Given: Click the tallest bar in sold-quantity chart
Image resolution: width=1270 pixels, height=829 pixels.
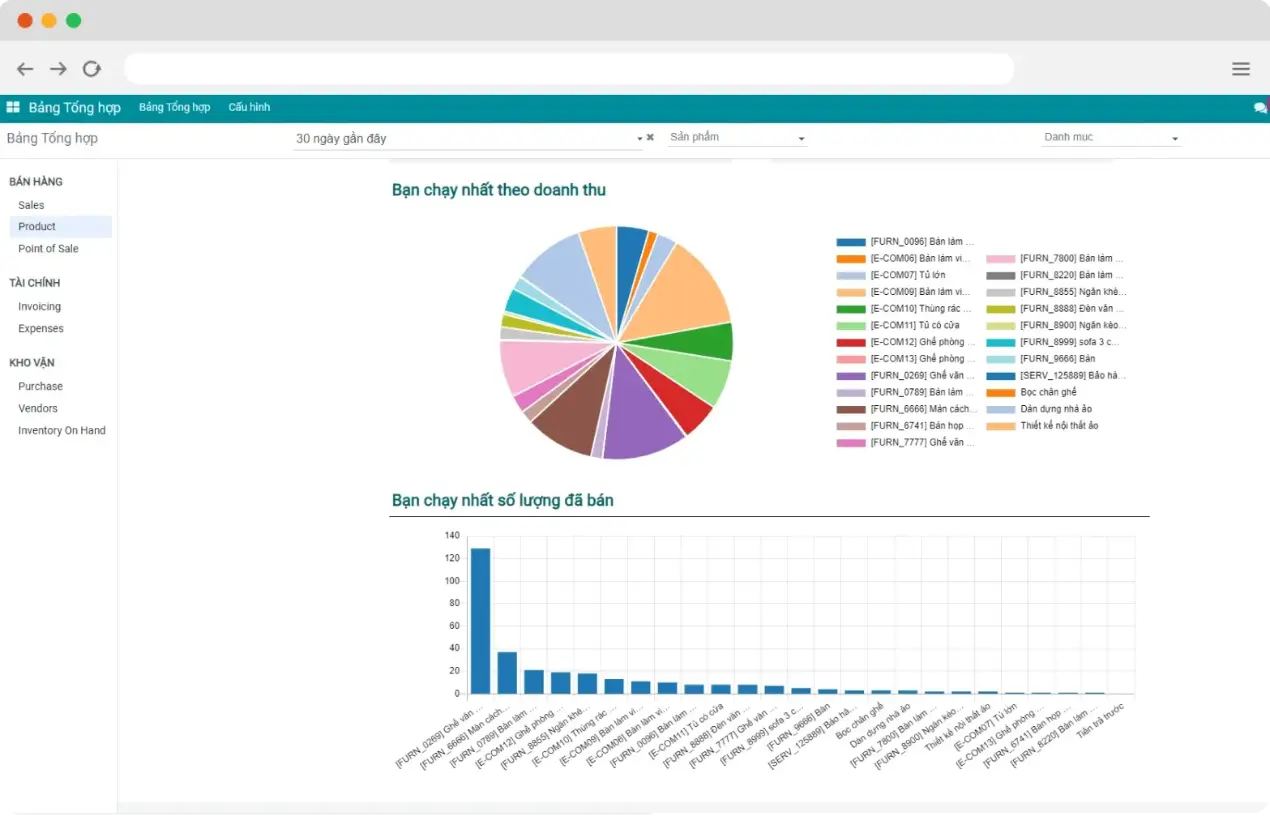Looking at the screenshot, I should coord(480,620).
